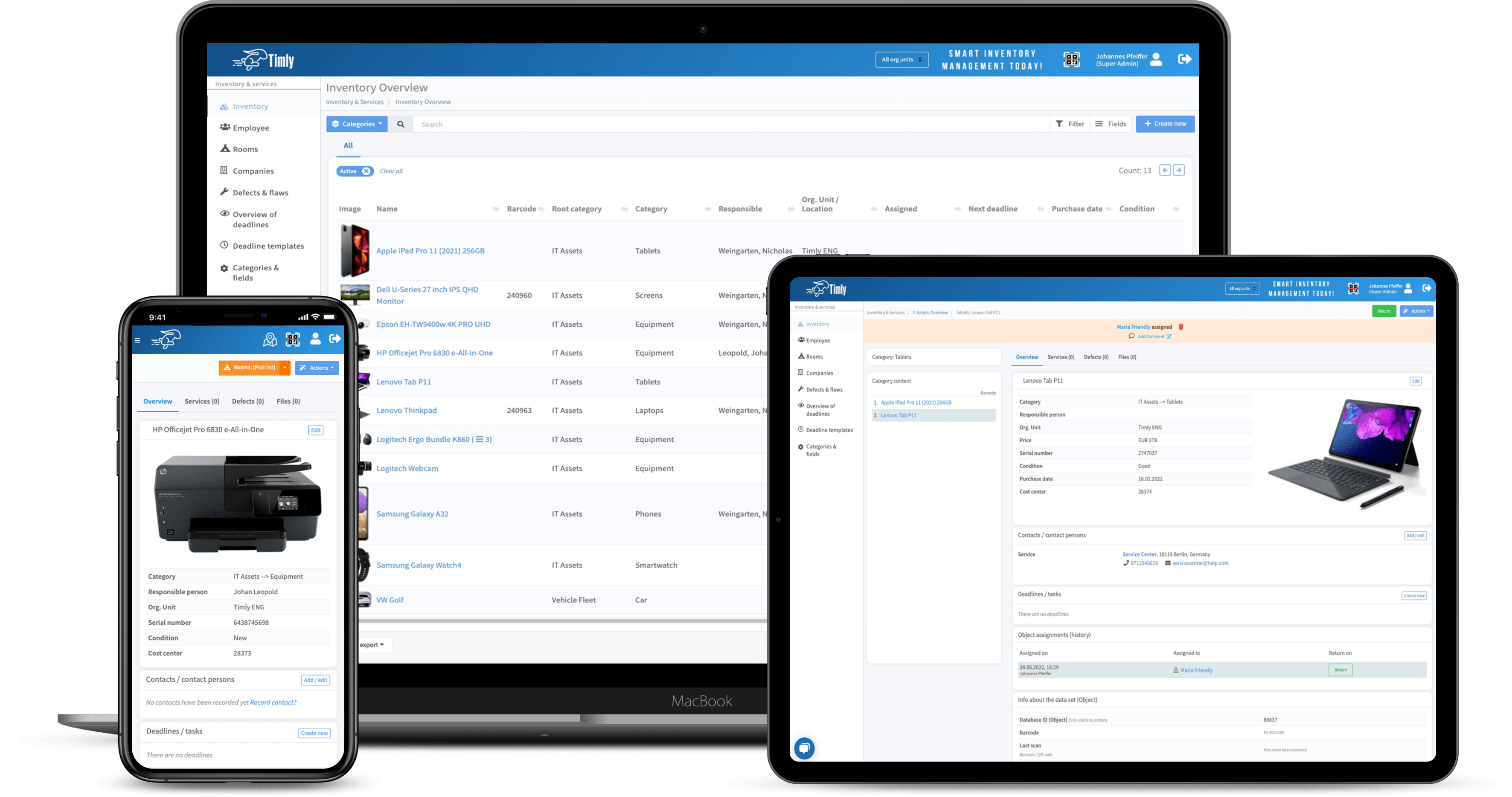Click the Create new button on laptop
Image resolution: width=1512 pixels, height=797 pixels.
(x=1165, y=124)
